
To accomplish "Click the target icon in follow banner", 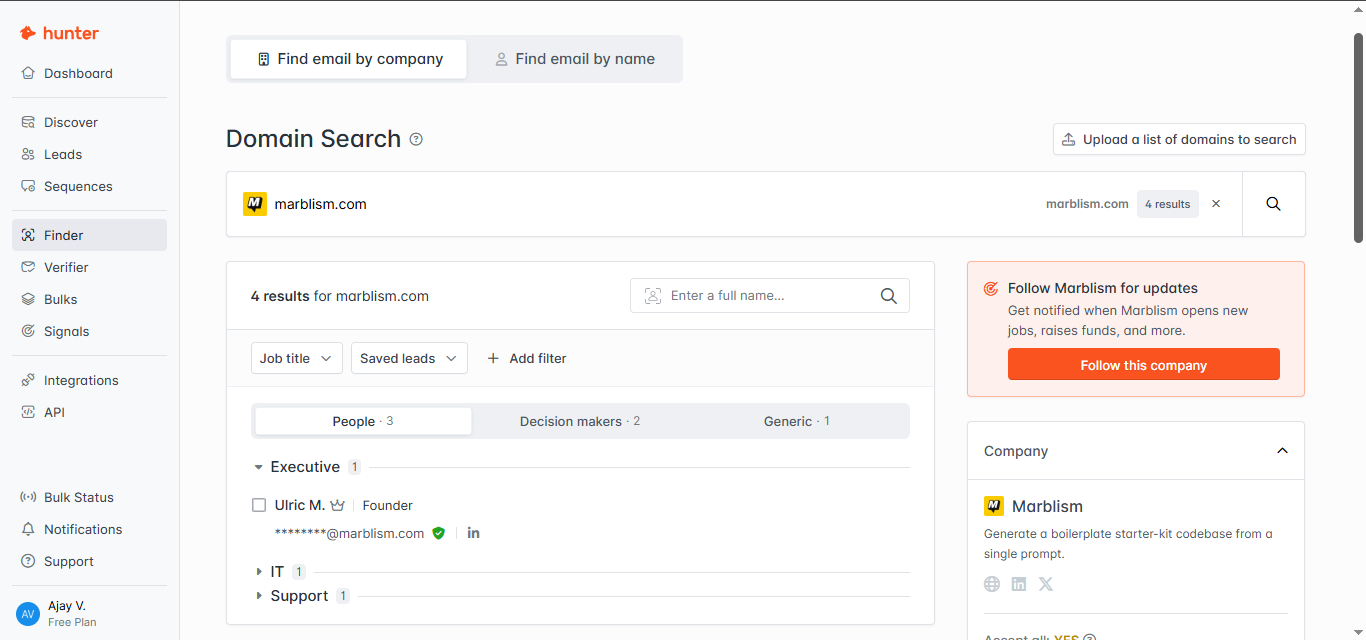I will point(991,288).
